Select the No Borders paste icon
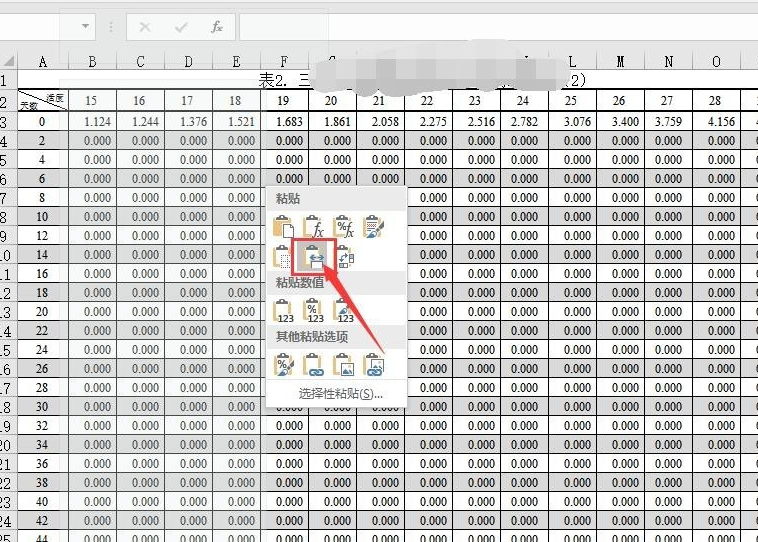 282,257
